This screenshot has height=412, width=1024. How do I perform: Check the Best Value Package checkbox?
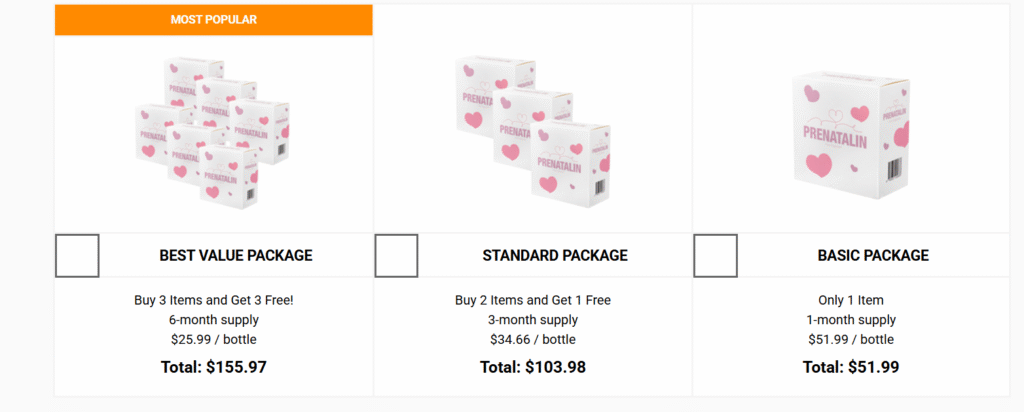tap(77, 256)
